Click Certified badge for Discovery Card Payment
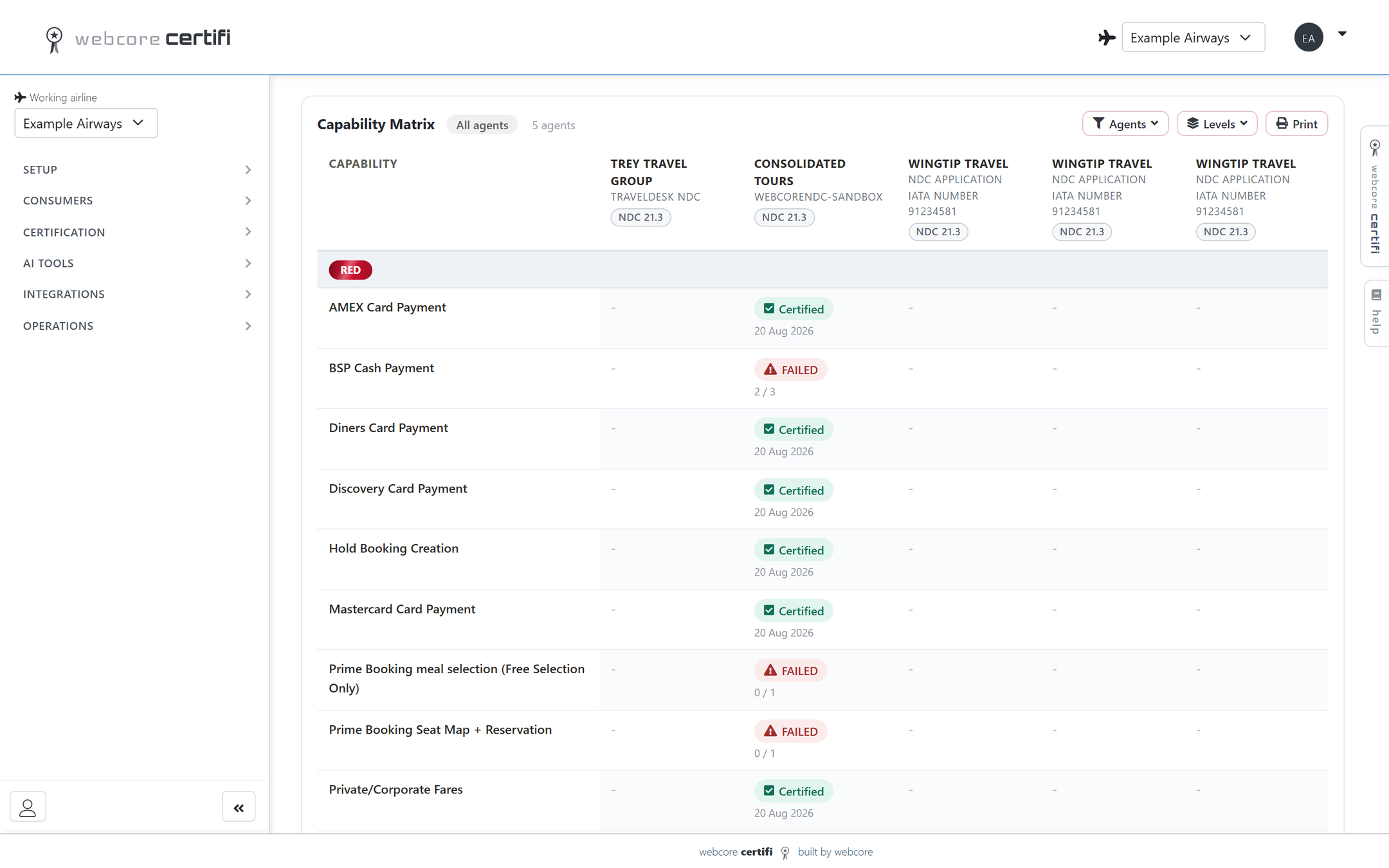This screenshot has width=1389, height=868. [794, 490]
